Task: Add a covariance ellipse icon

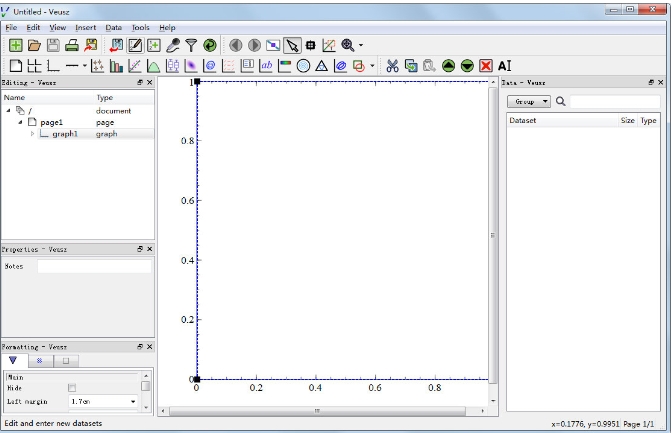Action: coord(341,66)
